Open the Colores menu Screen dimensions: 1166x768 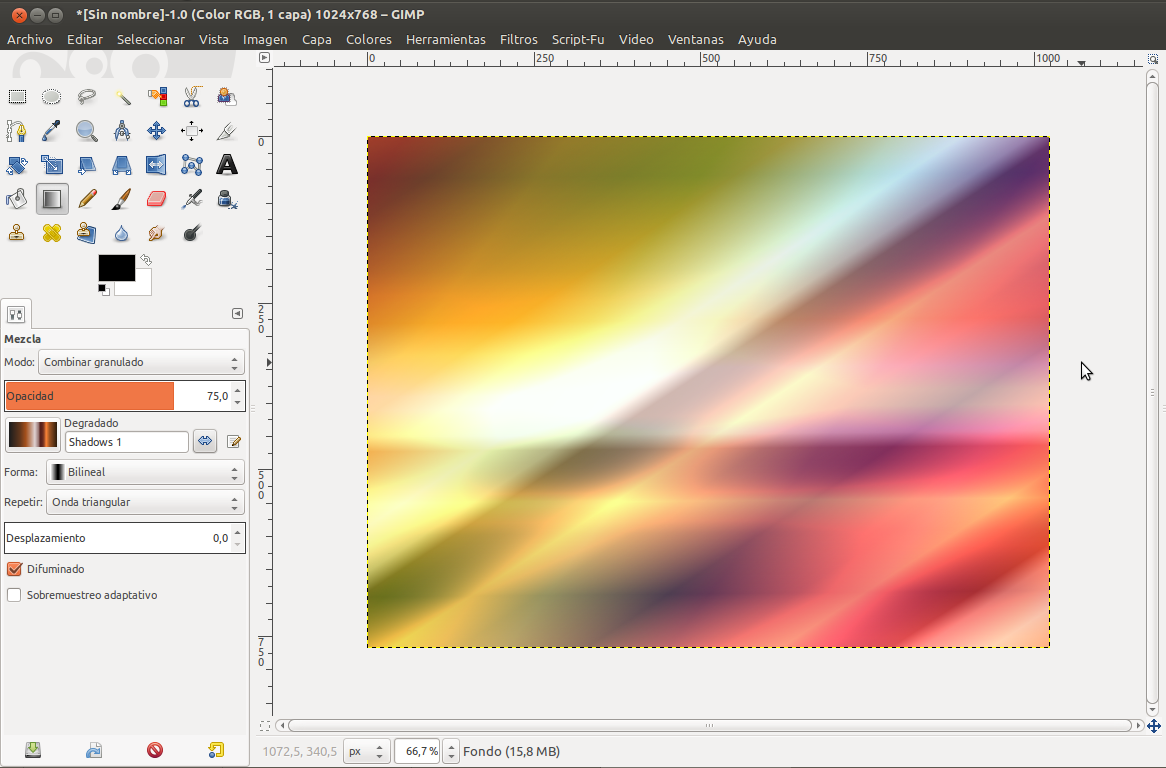click(x=368, y=39)
